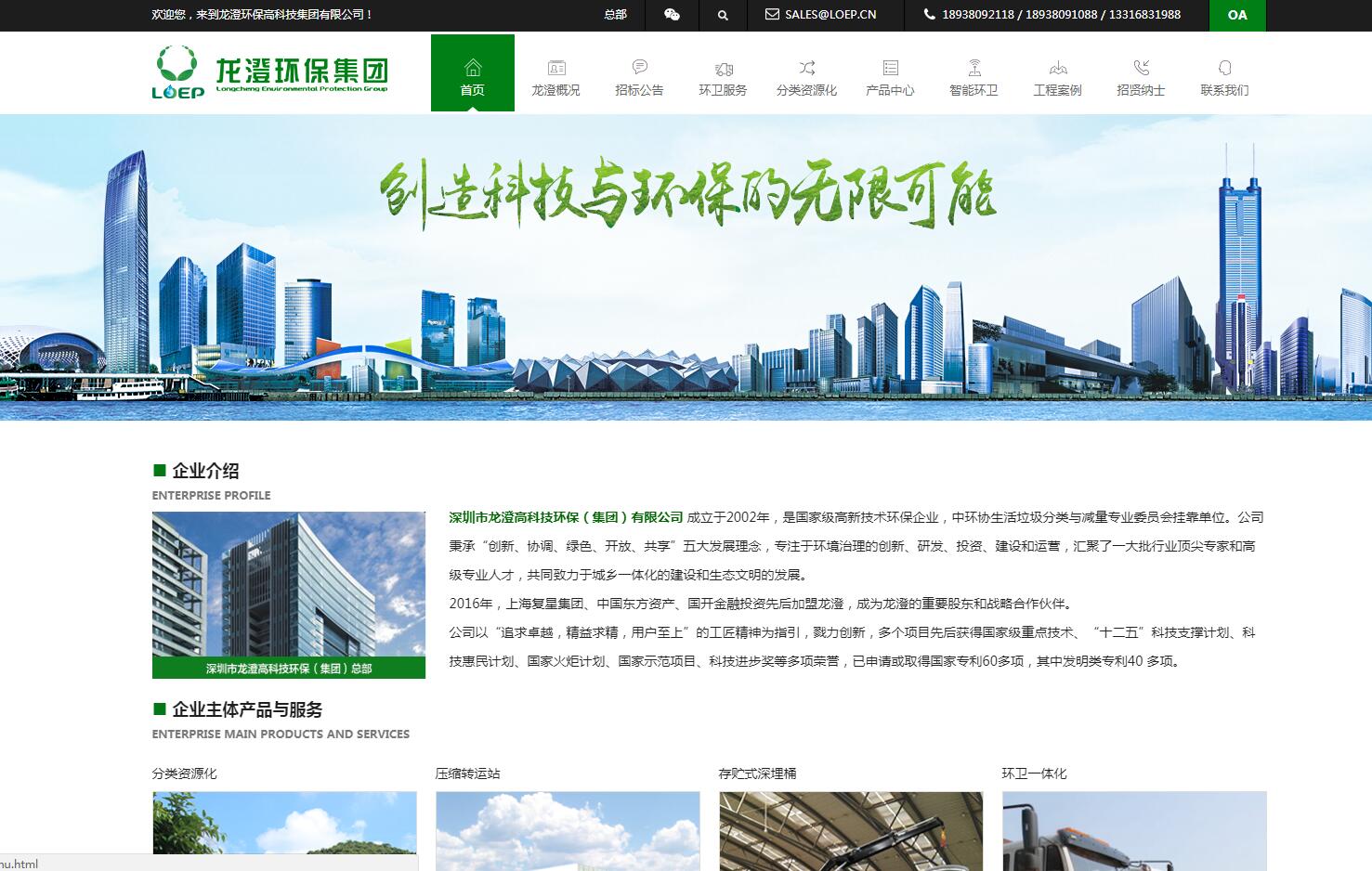
Task: Select the home icon above 首页
Action: (x=473, y=66)
